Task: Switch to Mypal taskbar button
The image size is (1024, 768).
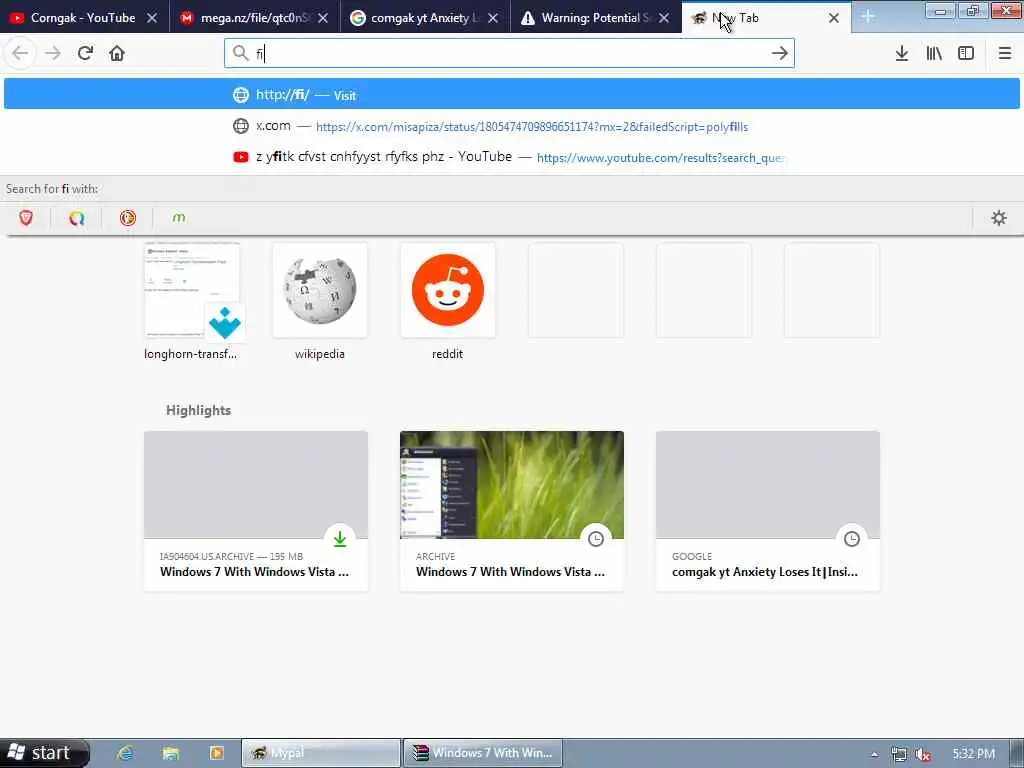Action: (x=321, y=753)
